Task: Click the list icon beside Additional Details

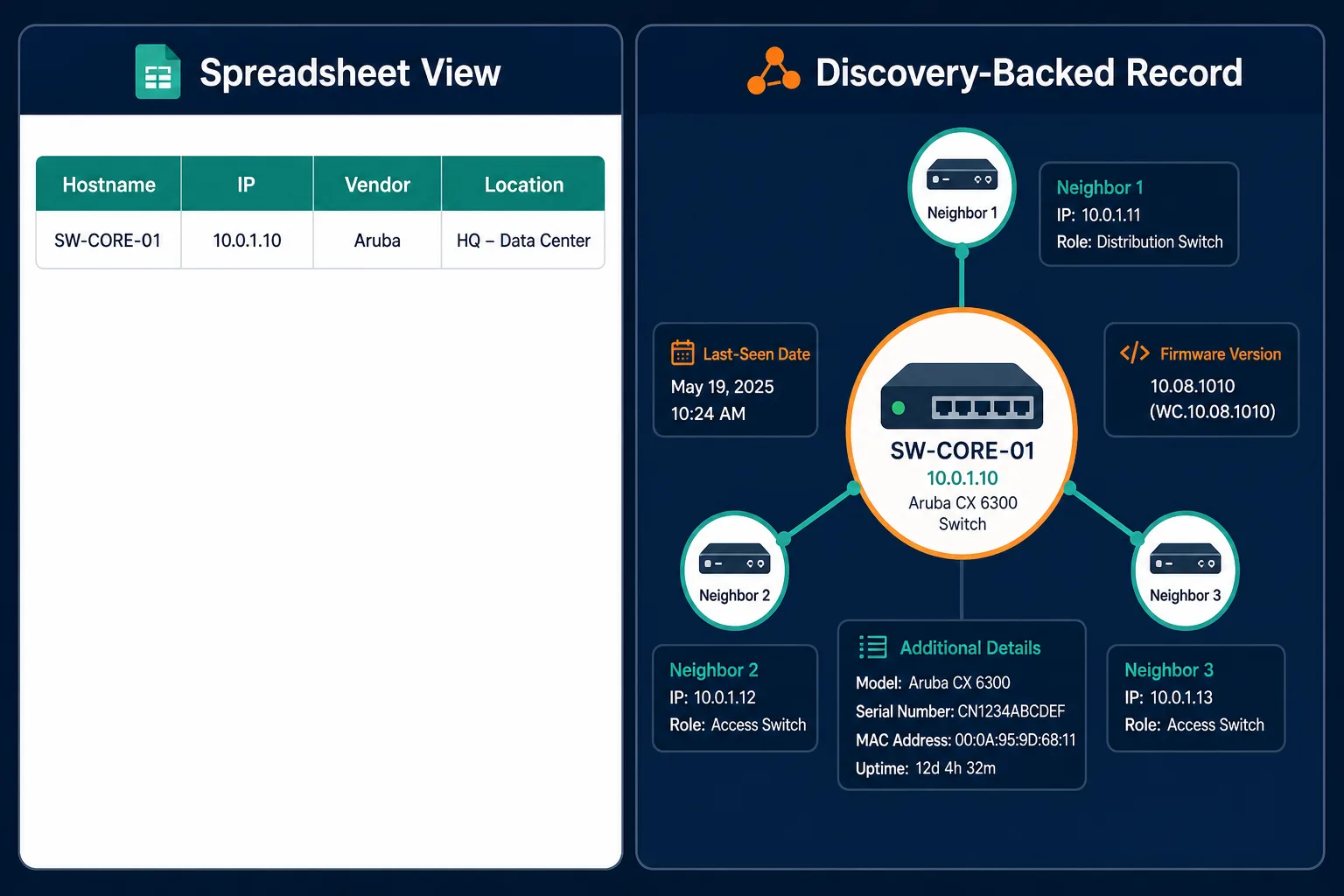Action: (872, 647)
